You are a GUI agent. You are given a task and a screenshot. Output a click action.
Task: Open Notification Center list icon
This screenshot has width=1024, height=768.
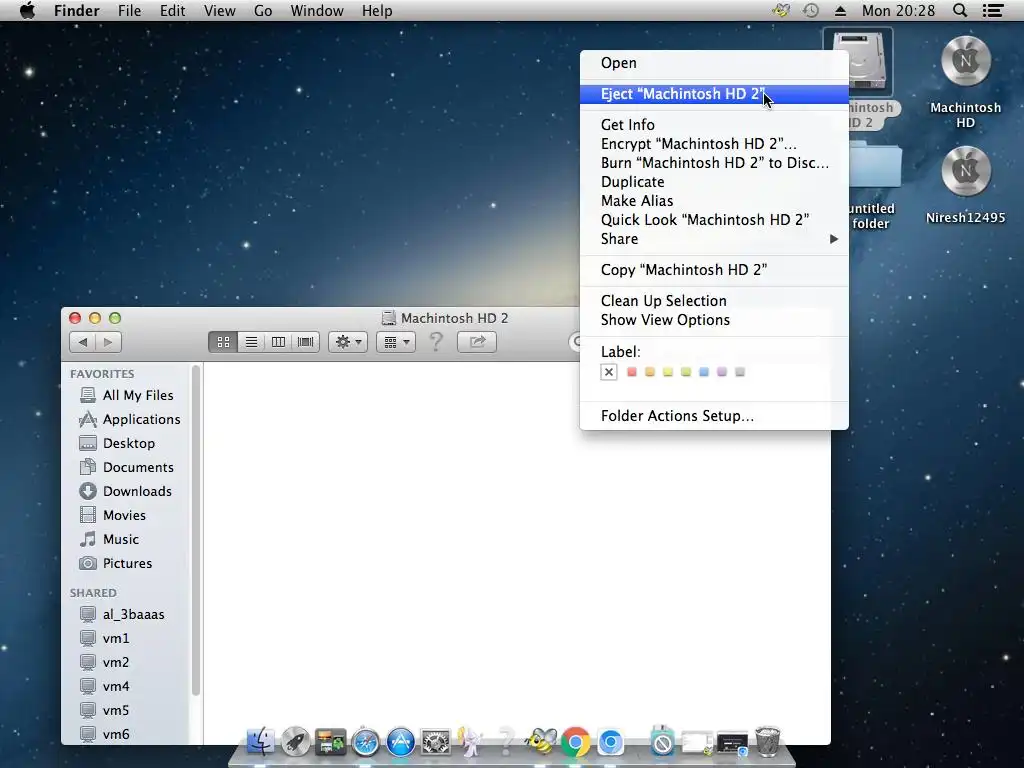coord(993,10)
